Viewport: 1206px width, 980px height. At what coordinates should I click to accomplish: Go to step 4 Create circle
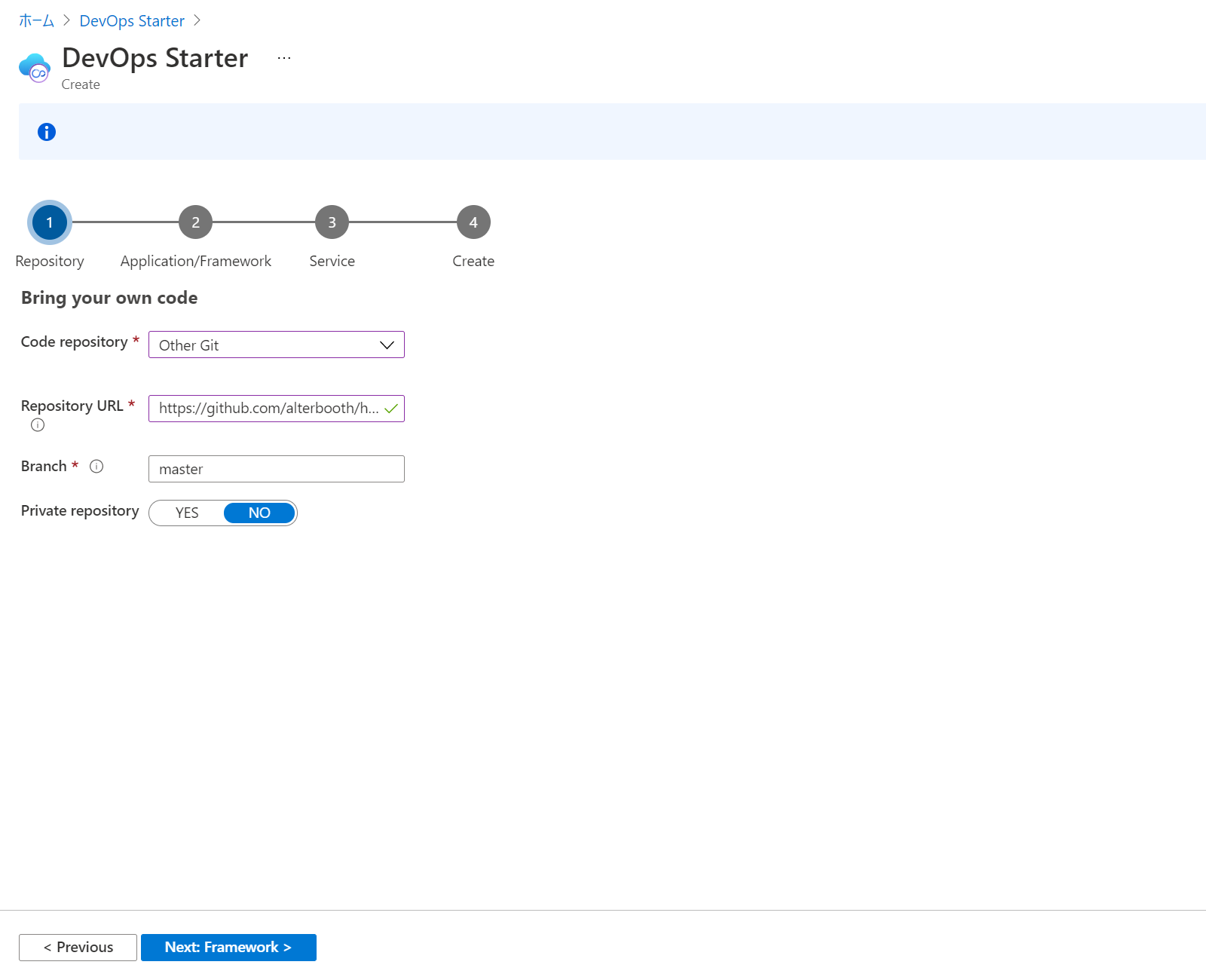click(x=473, y=222)
